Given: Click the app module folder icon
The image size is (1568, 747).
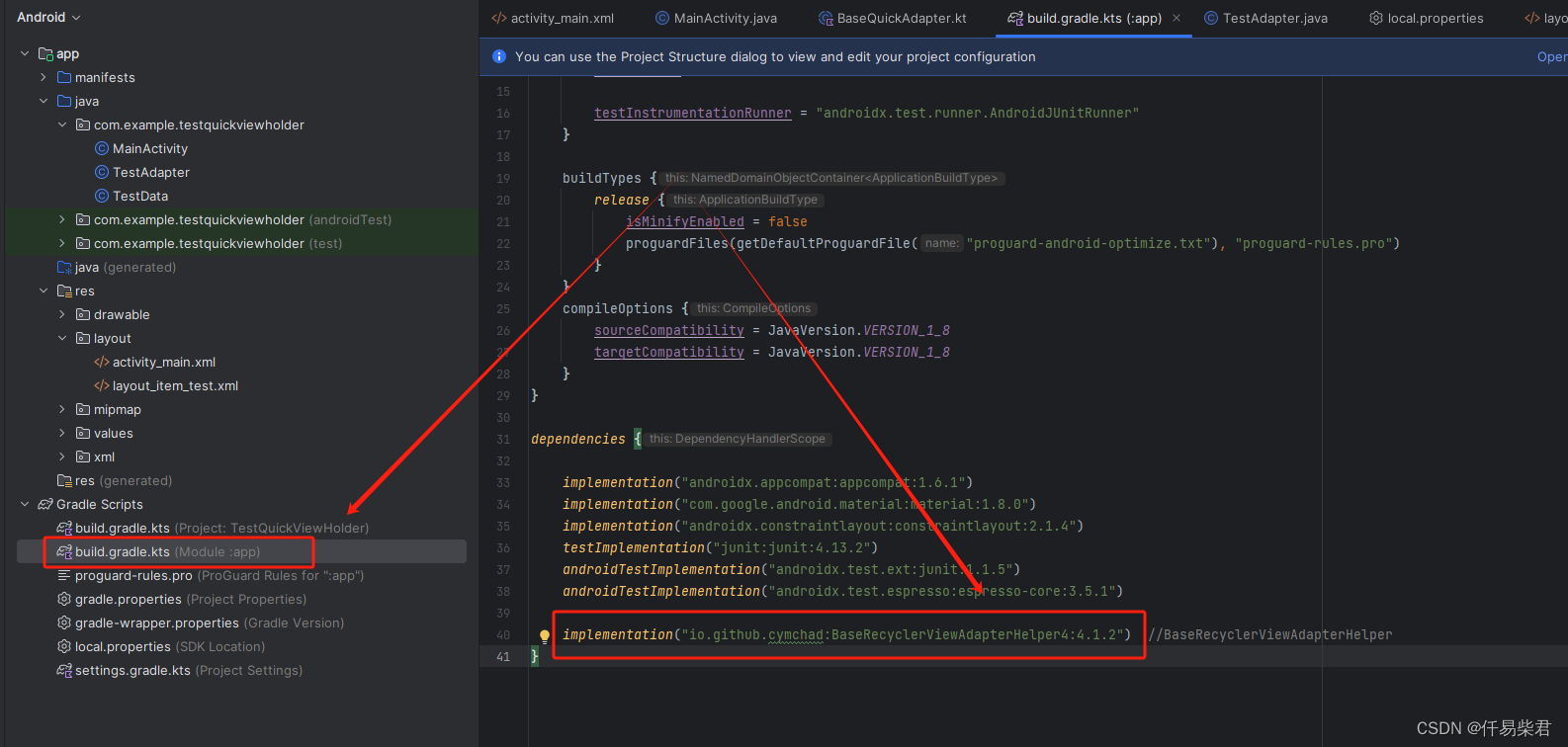Looking at the screenshot, I should pos(45,53).
